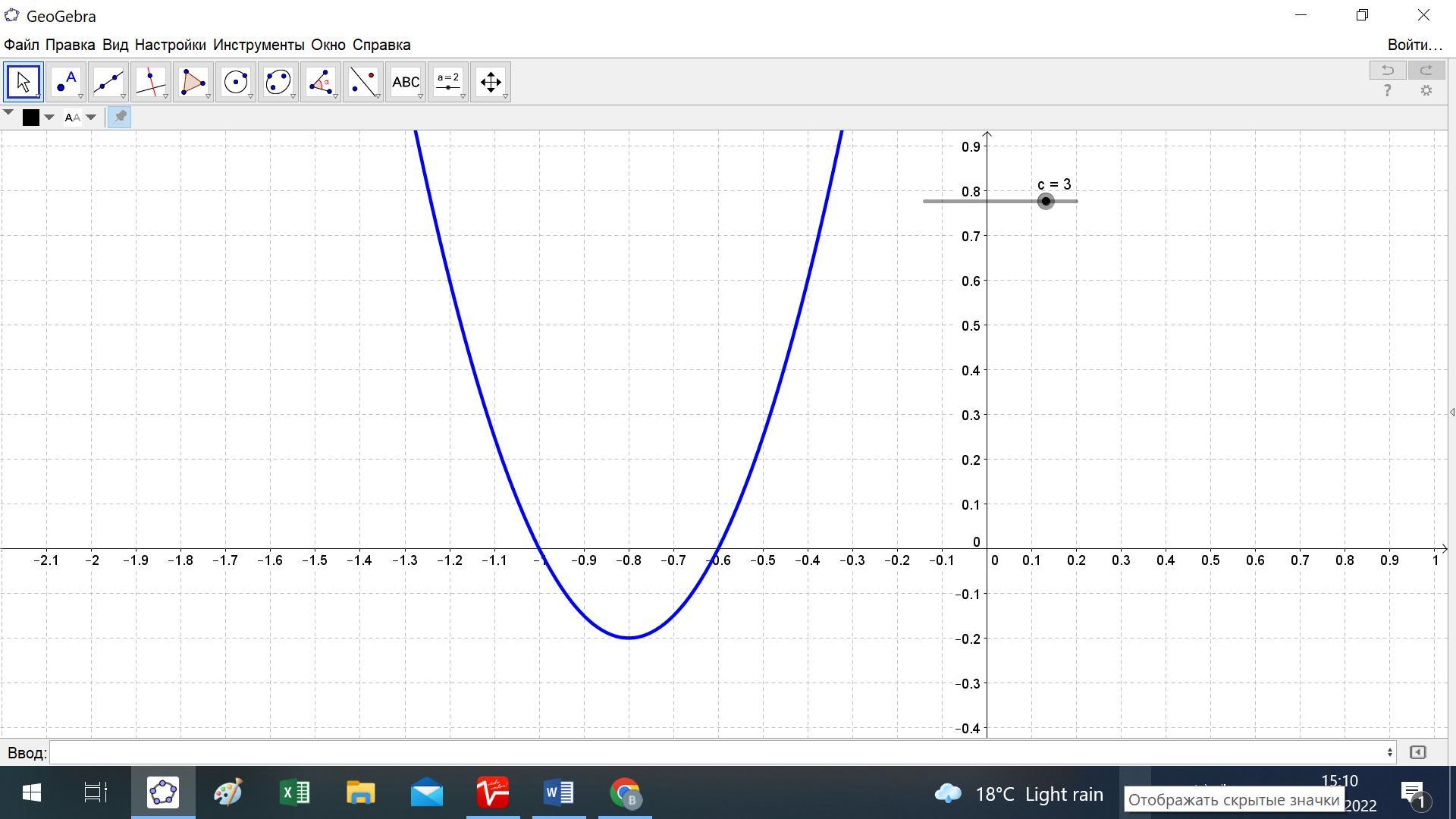
Task: Expand Text tool submenu arrow
Action: [421, 96]
